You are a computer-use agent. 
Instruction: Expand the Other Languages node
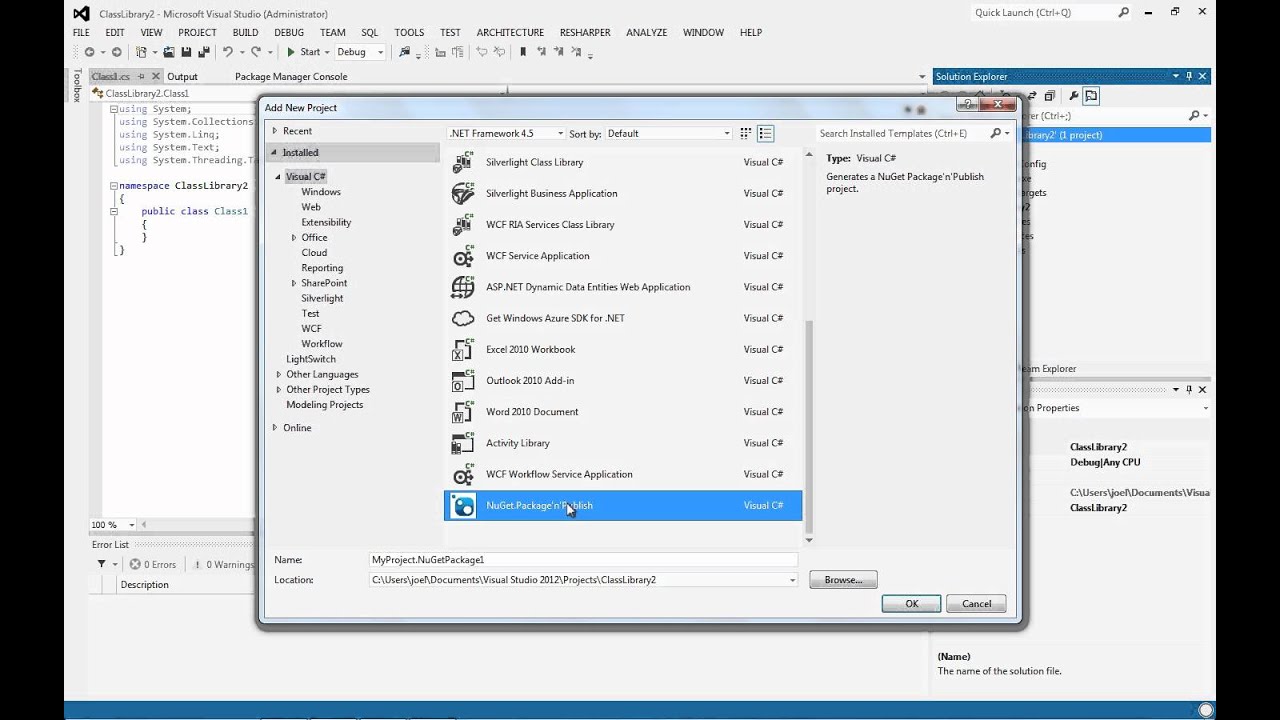pos(279,374)
